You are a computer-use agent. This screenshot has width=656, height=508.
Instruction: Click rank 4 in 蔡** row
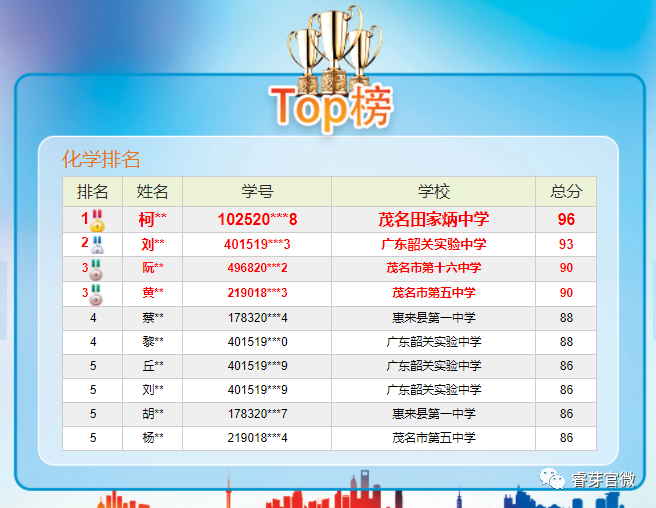93,318
